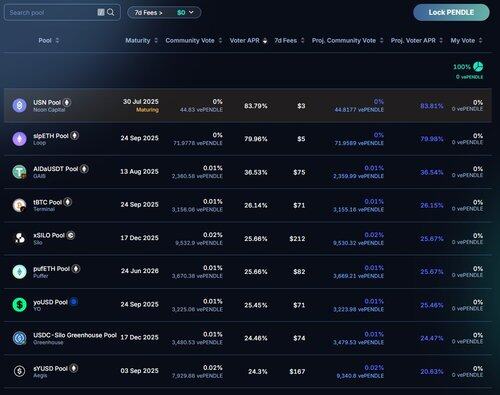Click the search magnifier icon
The height and width of the screenshot is (395, 500).
[x=111, y=12]
